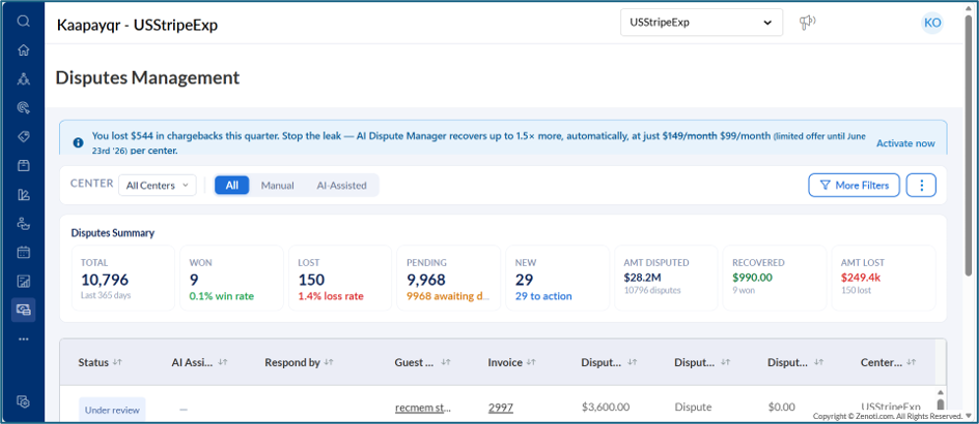Go to Home via sidebar icon
The image size is (979, 424).
coord(23,50)
